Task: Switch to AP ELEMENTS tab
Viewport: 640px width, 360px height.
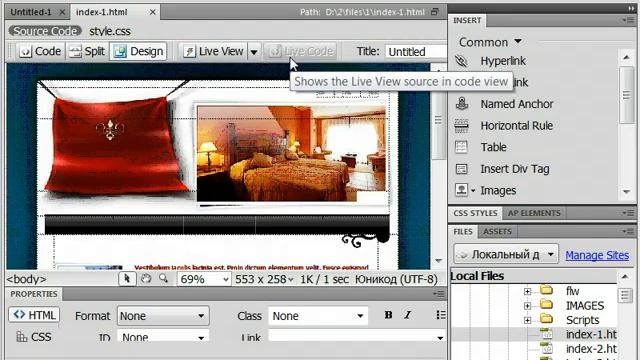Action: pos(534,213)
